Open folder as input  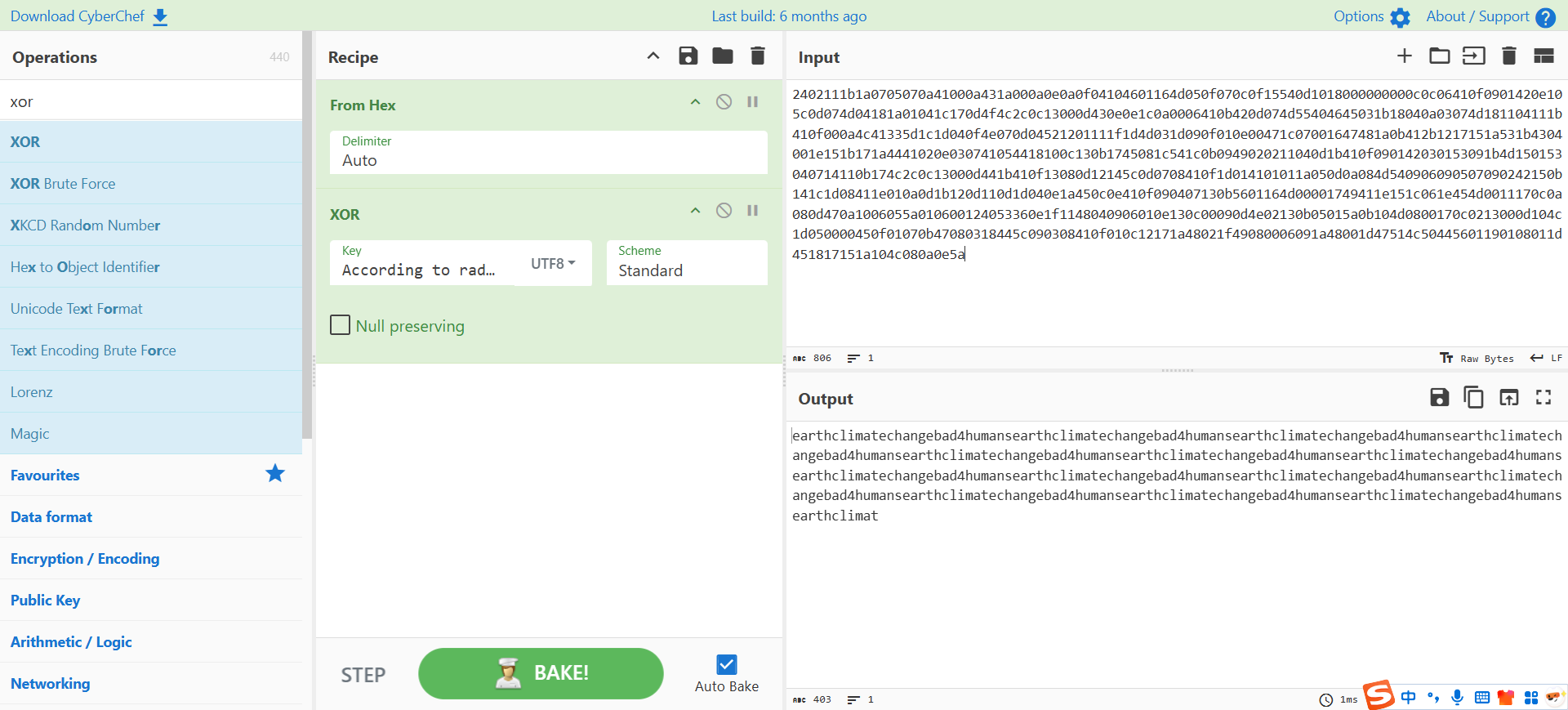tap(1440, 56)
